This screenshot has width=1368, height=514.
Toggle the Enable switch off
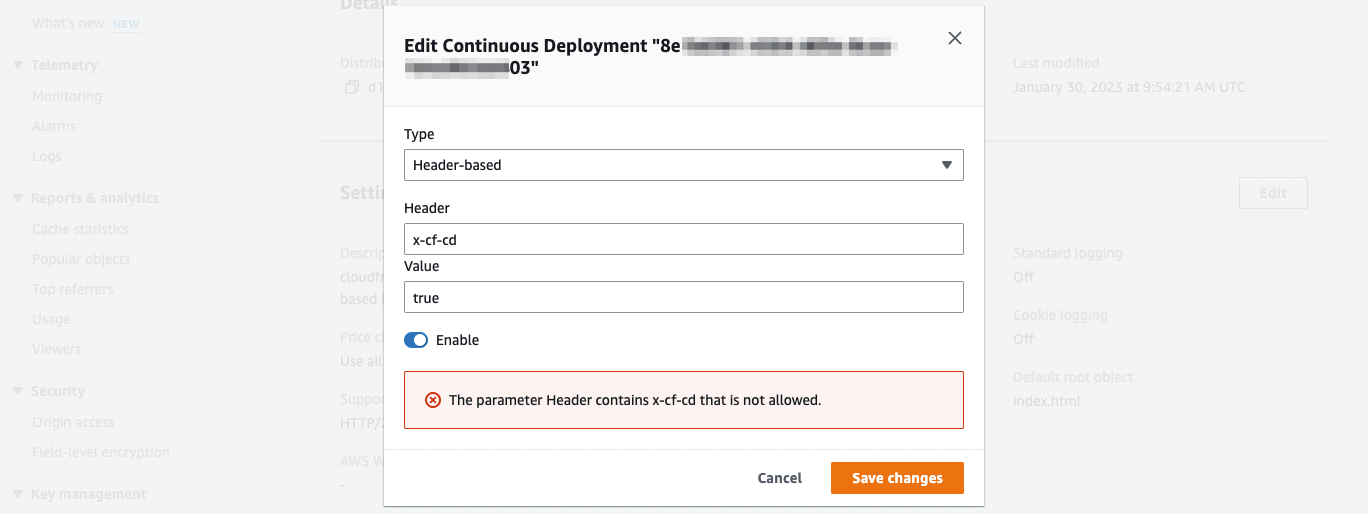pos(416,340)
